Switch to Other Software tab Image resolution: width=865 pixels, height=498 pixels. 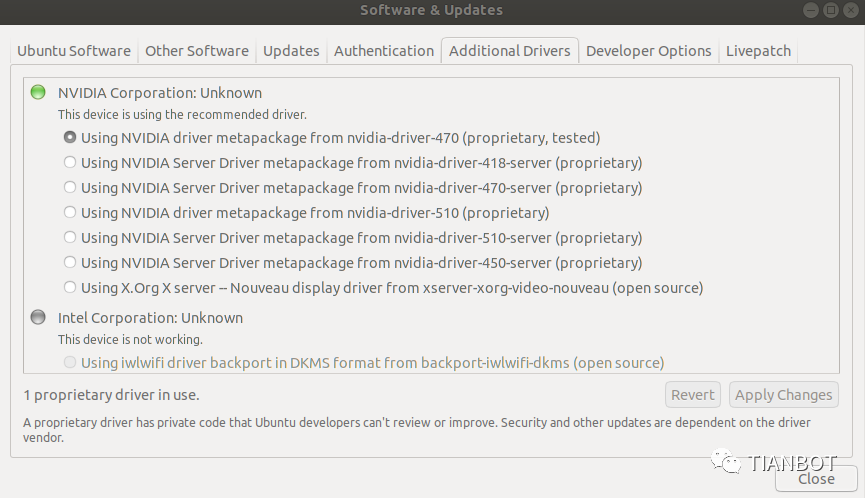click(x=197, y=51)
